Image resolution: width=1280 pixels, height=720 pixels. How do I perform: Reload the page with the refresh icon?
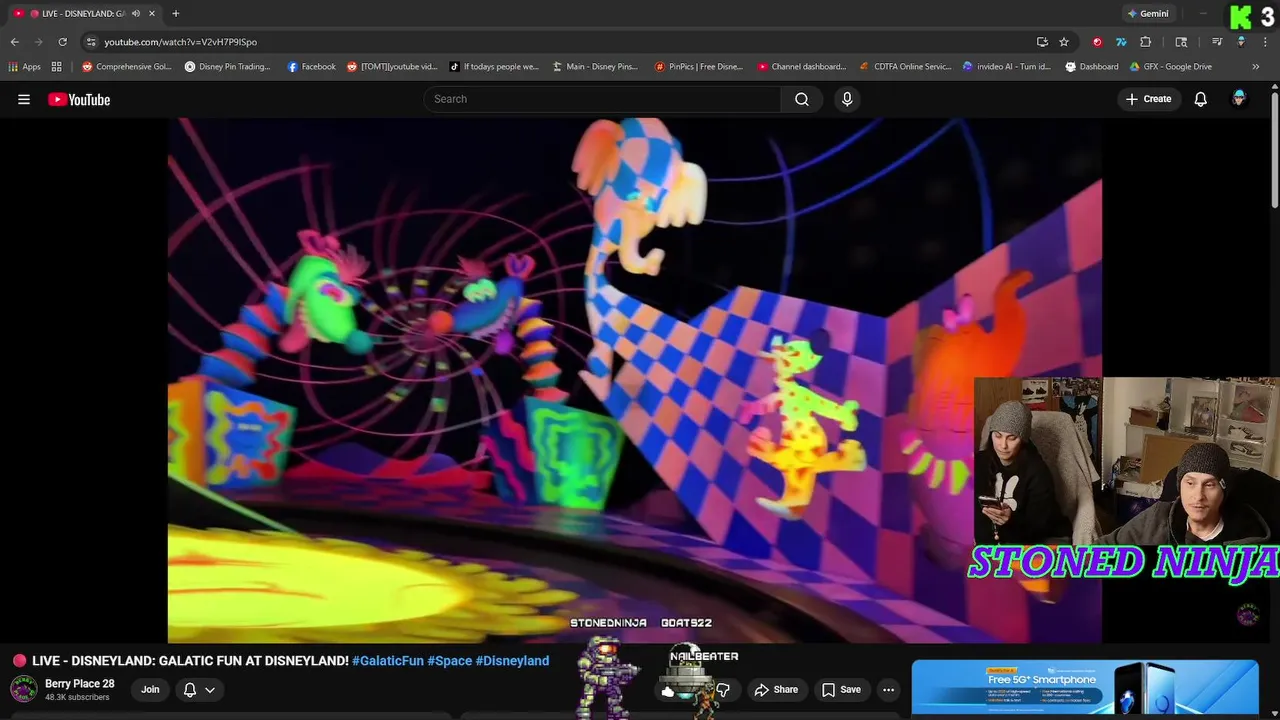point(62,42)
